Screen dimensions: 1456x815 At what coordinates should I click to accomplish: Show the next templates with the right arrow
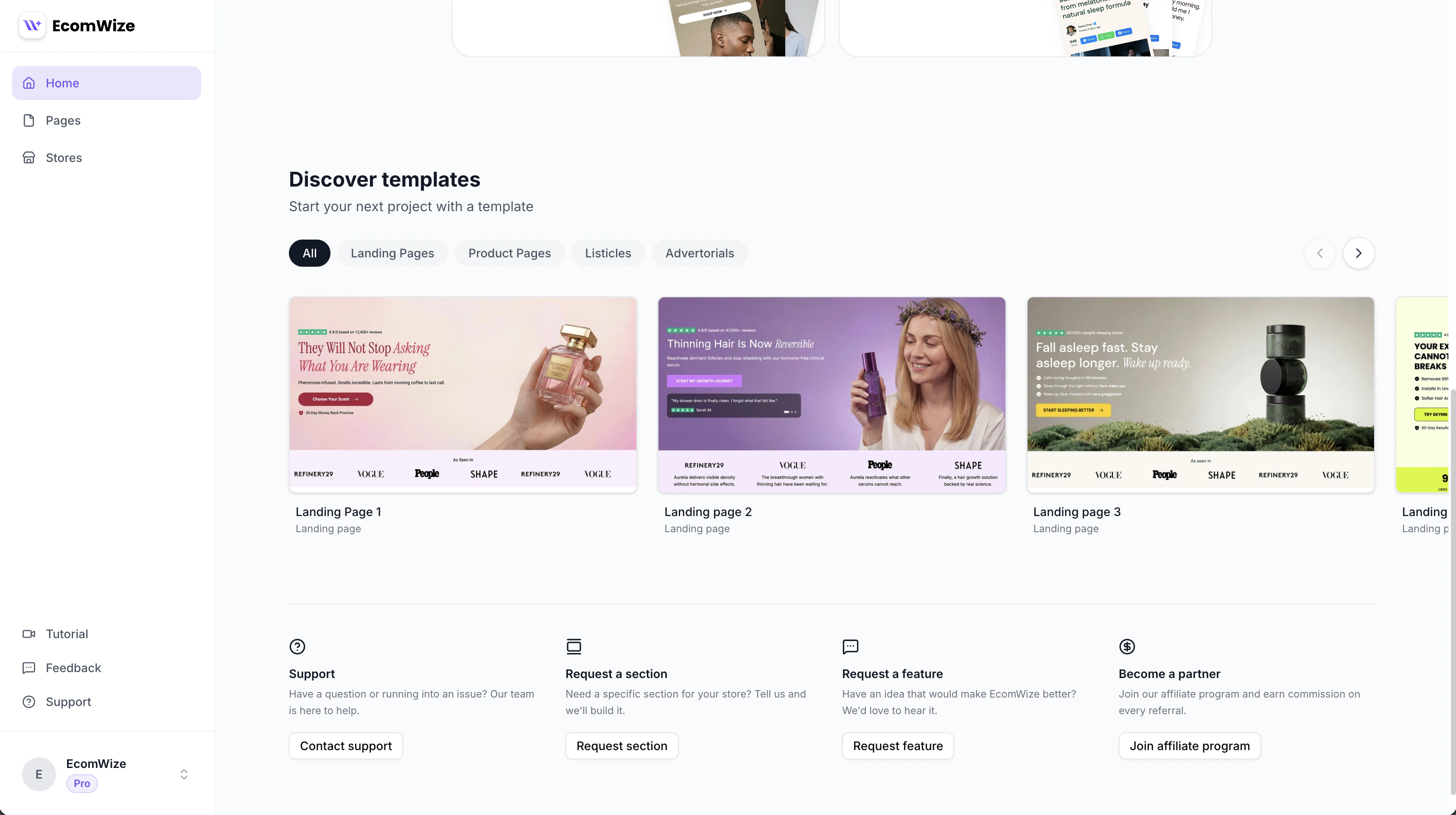[x=1359, y=253]
